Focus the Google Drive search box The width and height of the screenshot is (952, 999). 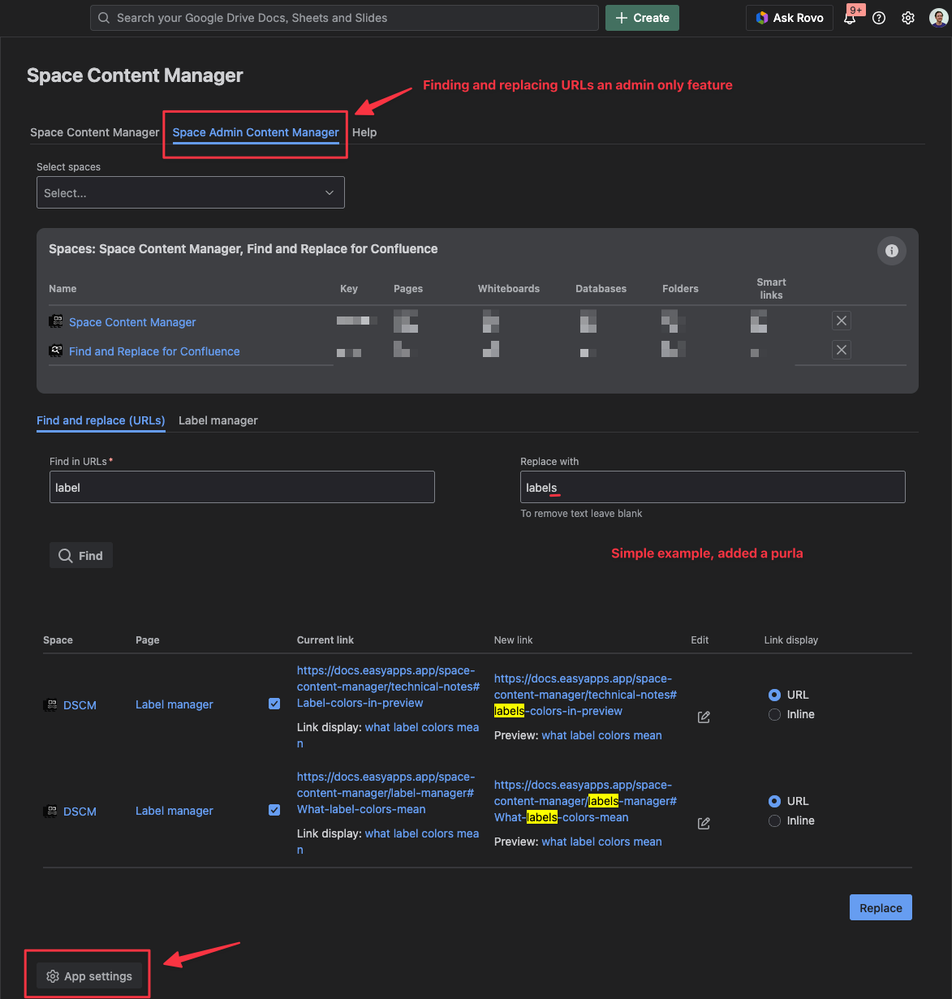[344, 18]
